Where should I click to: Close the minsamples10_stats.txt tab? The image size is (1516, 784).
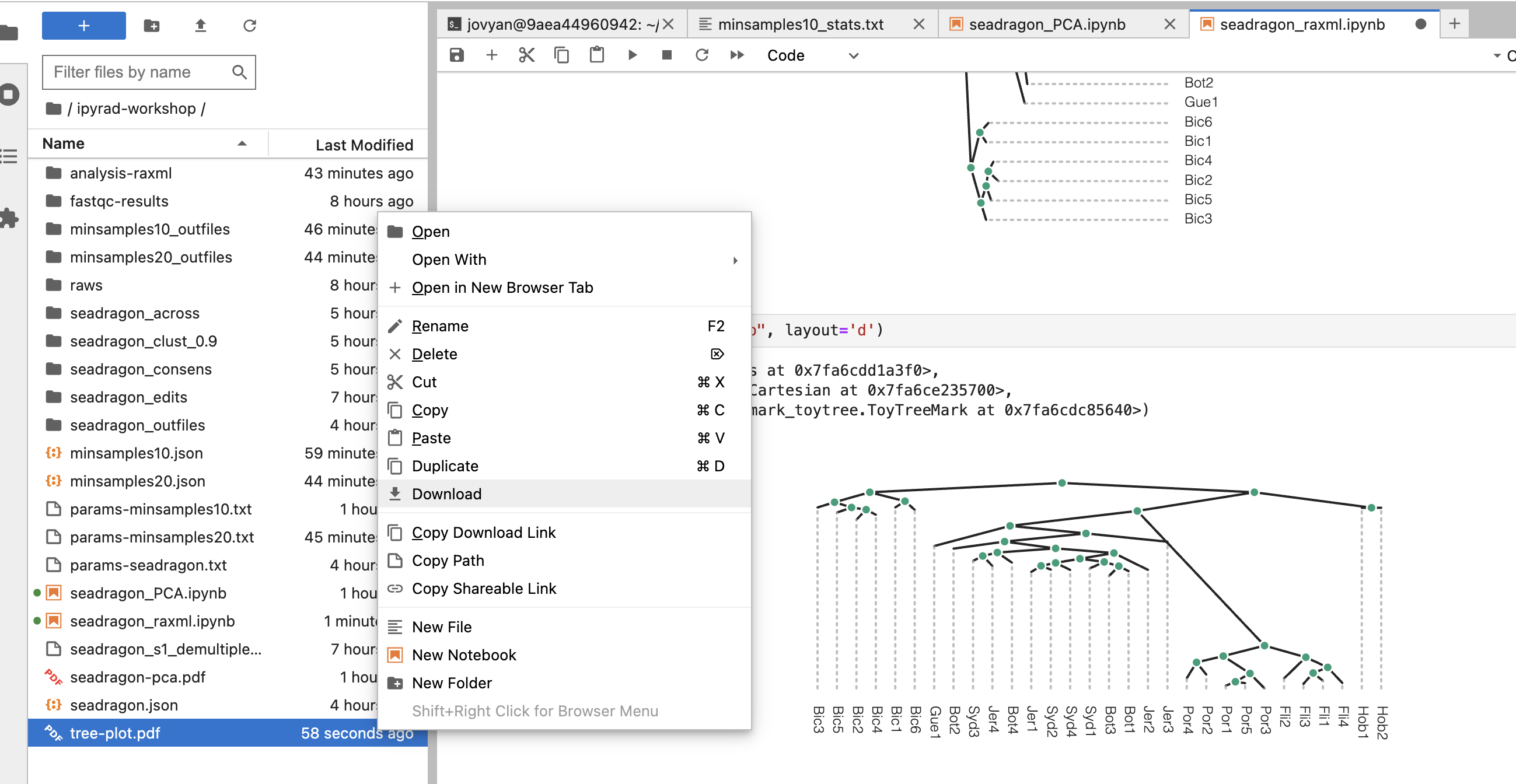coord(918,24)
